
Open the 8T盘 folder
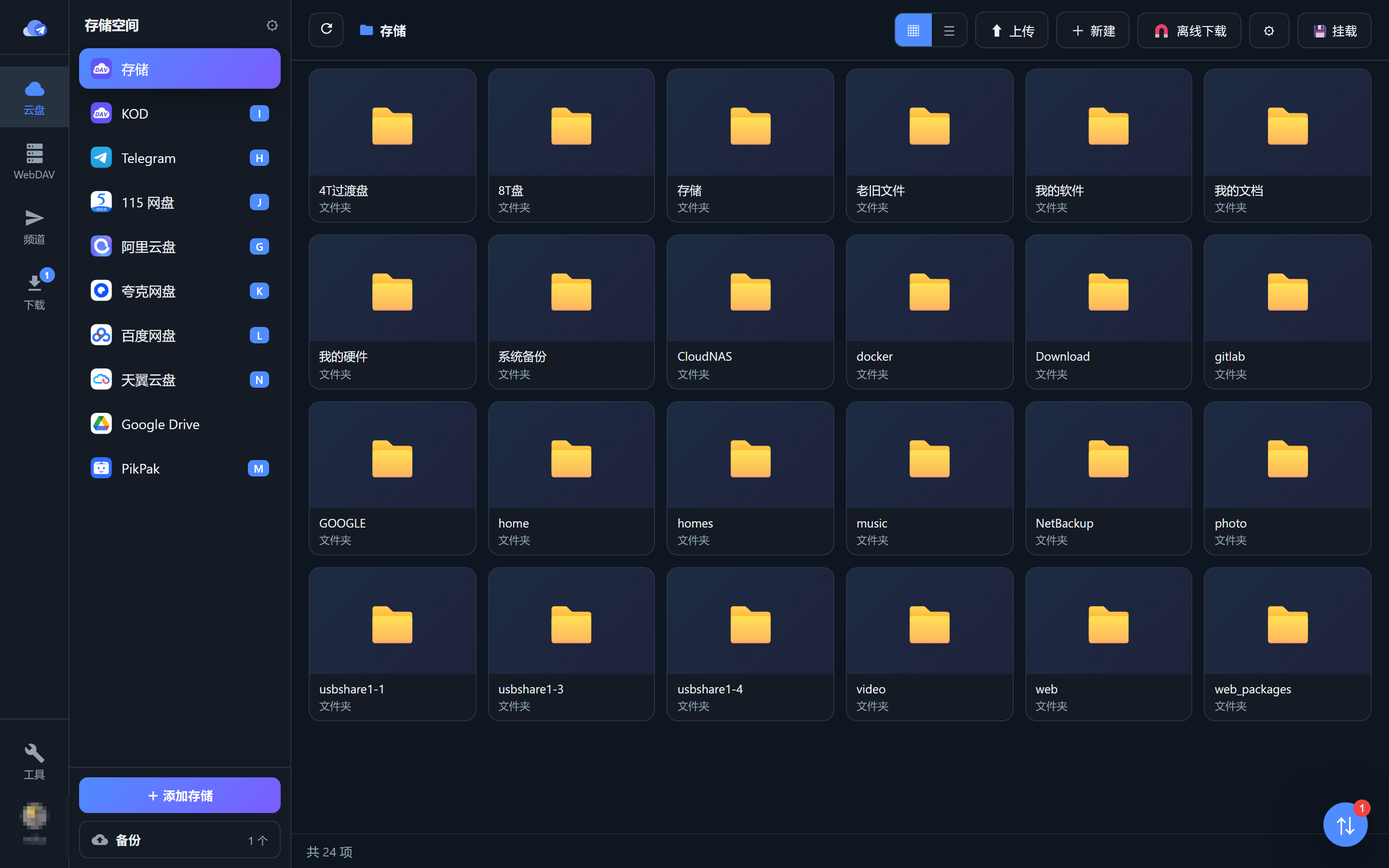point(571,145)
